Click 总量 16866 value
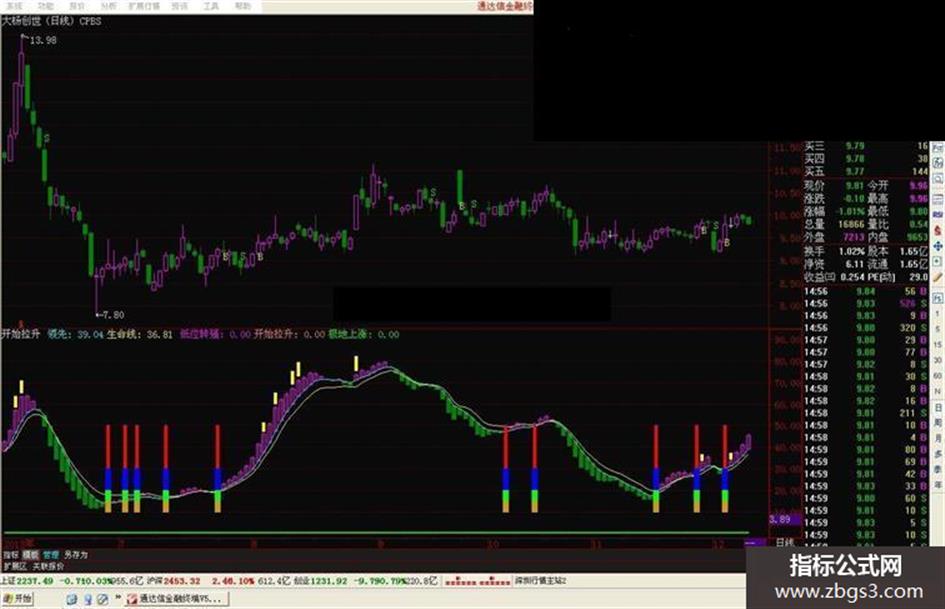Screen dimensions: 945x609 click(x=850, y=224)
